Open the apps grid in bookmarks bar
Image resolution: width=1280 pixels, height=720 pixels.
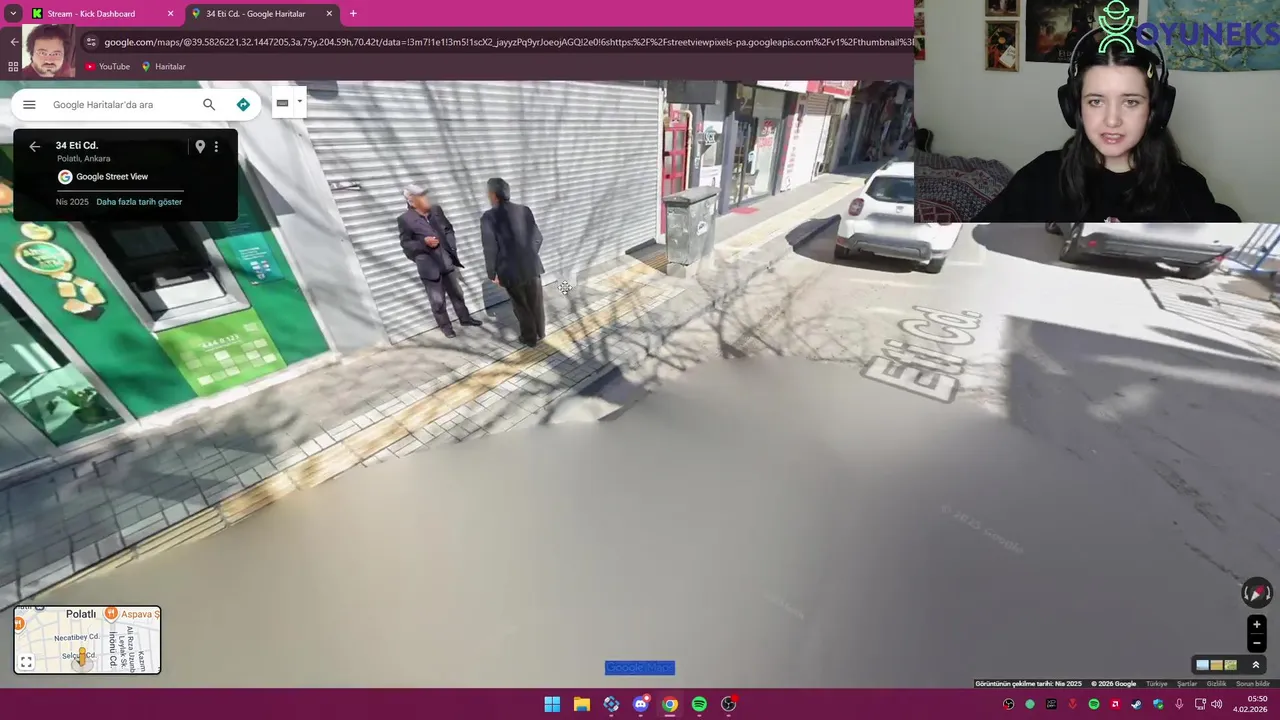coord(13,66)
